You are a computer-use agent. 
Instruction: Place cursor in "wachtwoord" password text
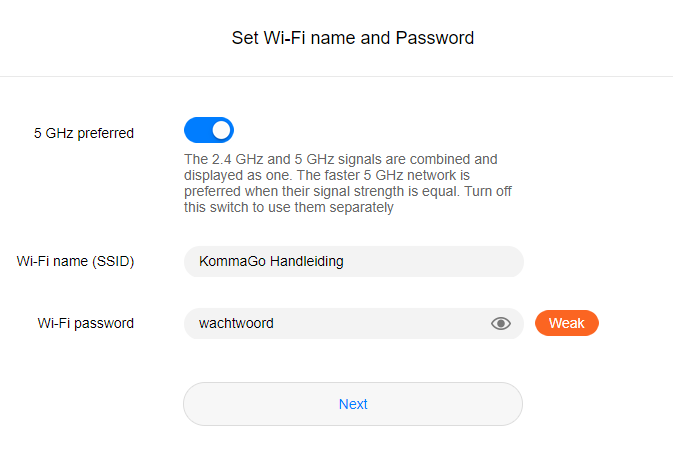237,323
